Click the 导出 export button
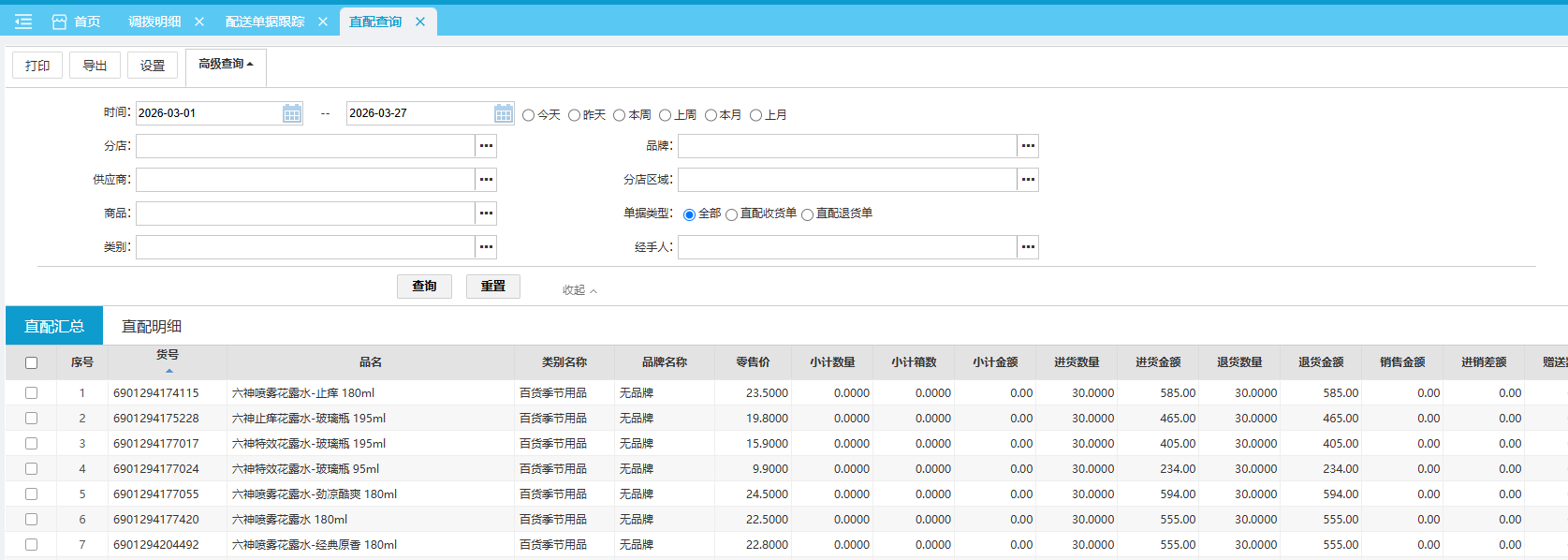1568x560 pixels. 95,66
